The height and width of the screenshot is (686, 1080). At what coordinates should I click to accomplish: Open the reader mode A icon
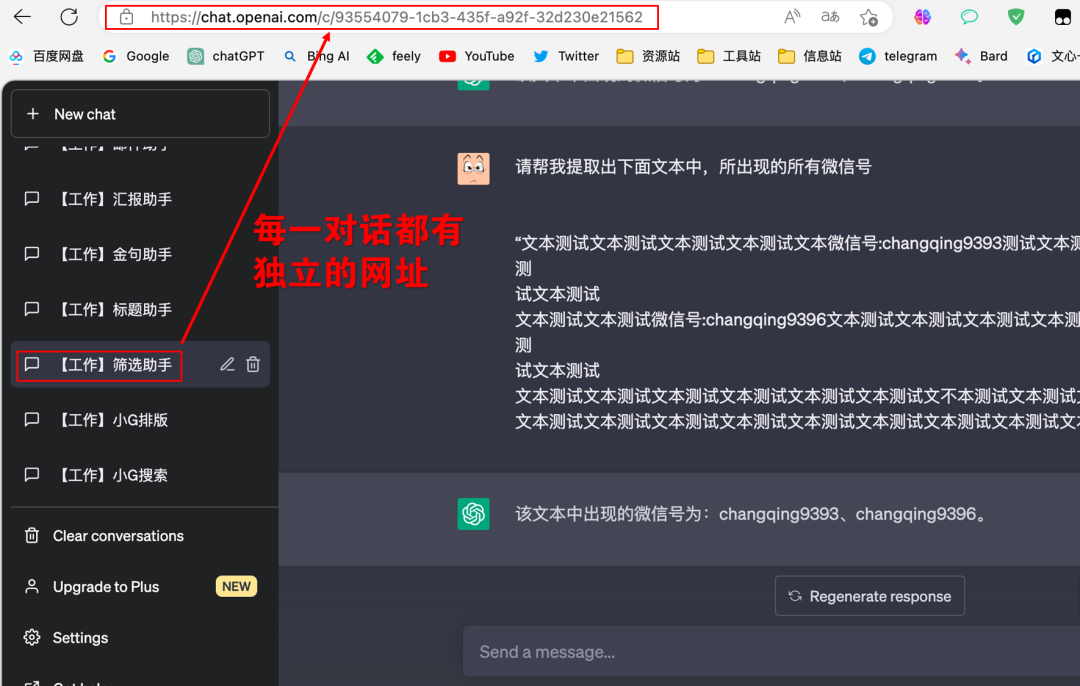coord(791,16)
